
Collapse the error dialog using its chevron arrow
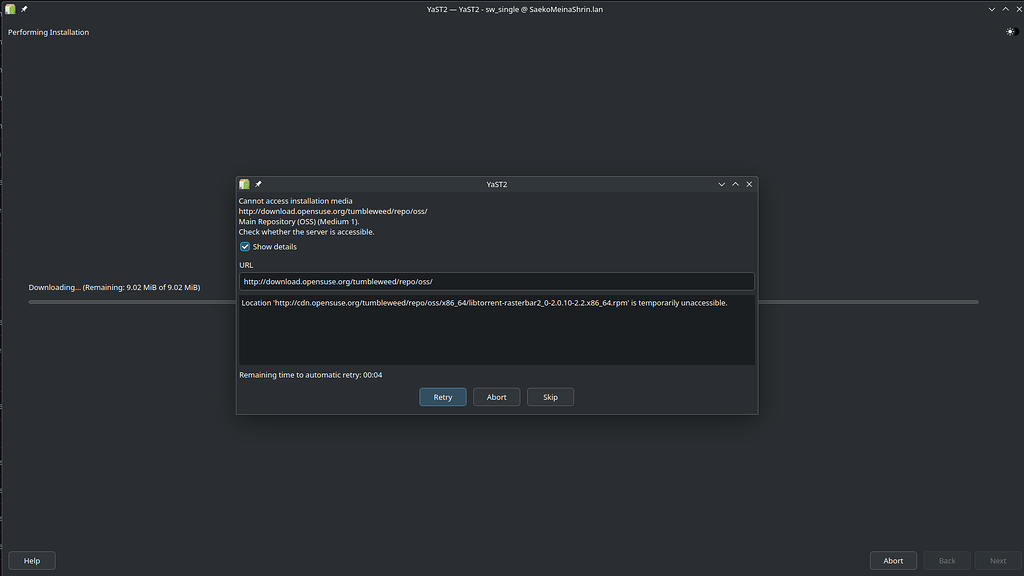coord(721,184)
